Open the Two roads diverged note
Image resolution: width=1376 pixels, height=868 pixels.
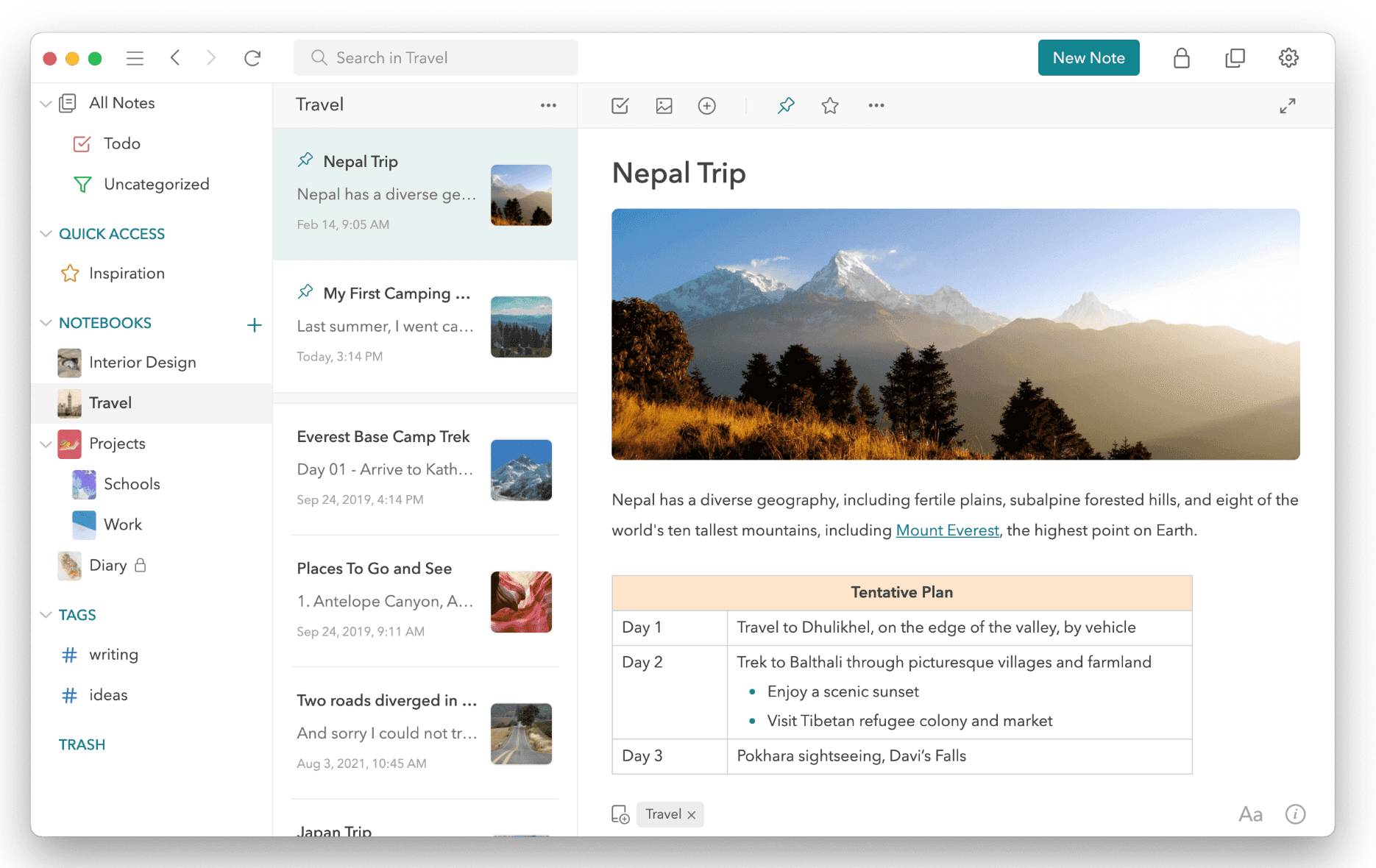point(425,733)
